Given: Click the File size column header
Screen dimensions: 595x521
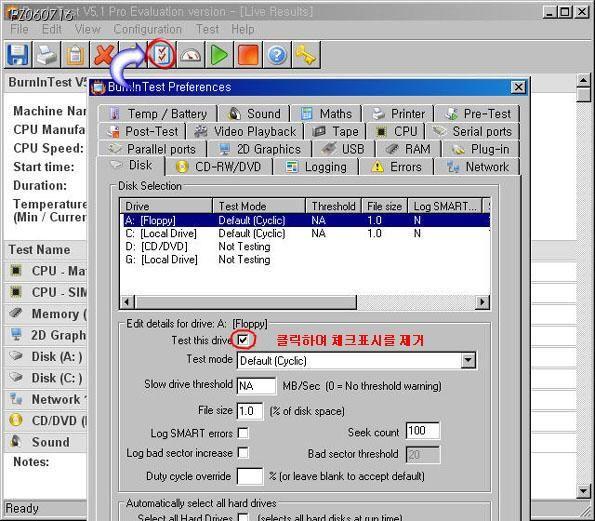Looking at the screenshot, I should tap(384, 206).
